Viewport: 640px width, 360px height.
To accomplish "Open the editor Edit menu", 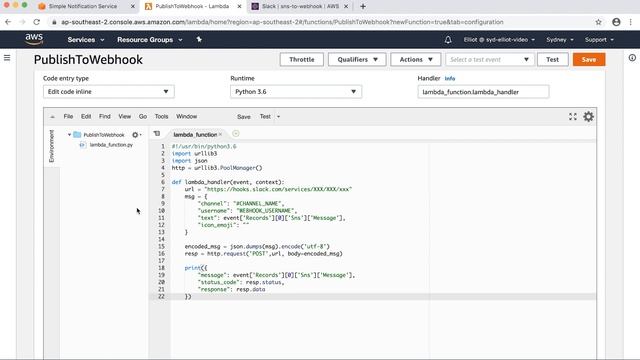I will click(x=86, y=117).
